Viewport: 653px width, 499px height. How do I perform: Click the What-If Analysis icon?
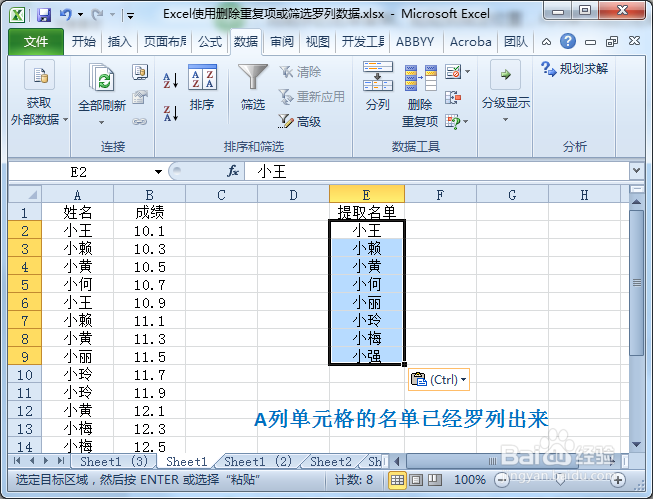pos(453,122)
